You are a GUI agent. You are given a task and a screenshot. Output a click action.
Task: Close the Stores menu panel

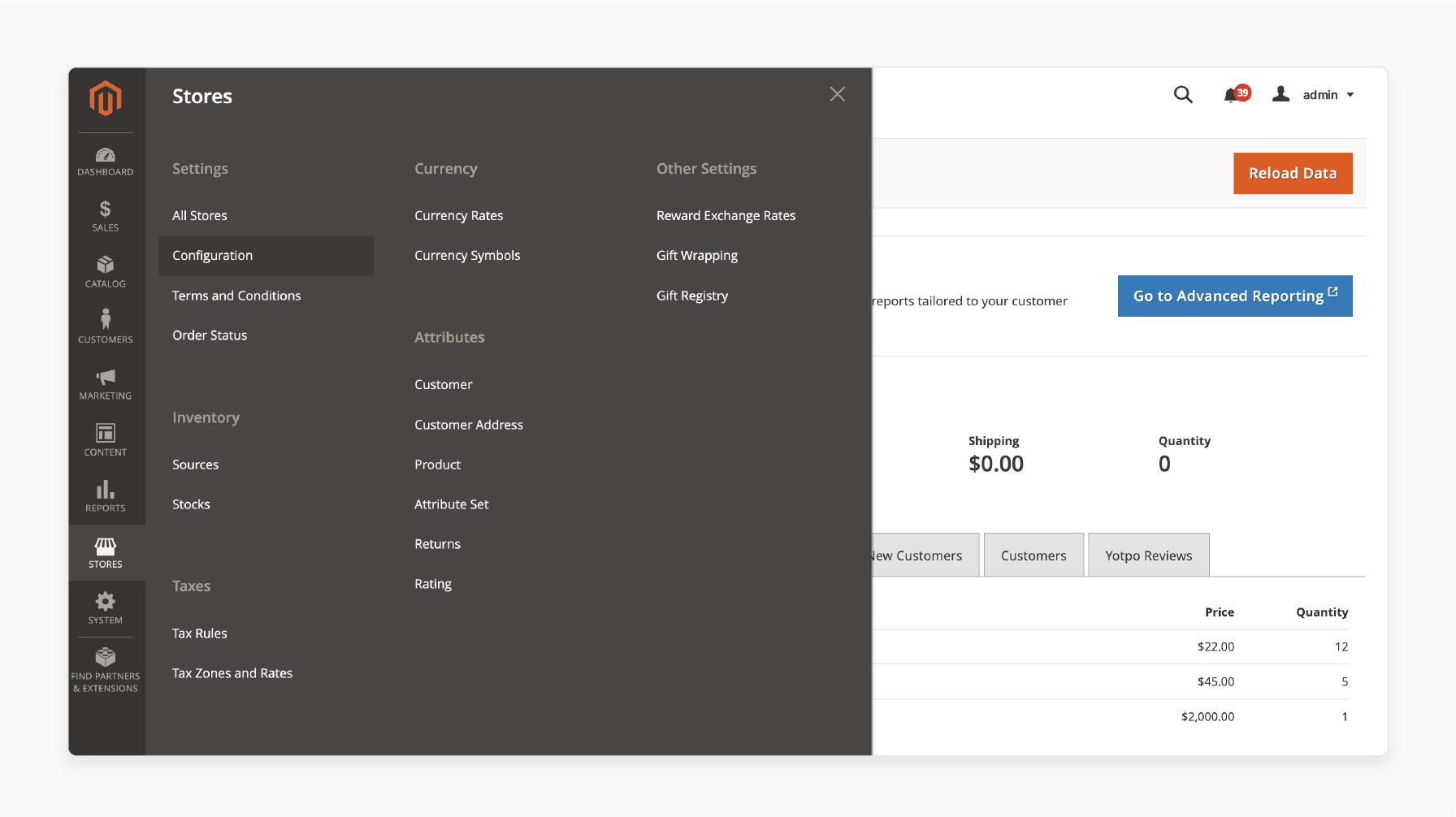click(x=837, y=94)
